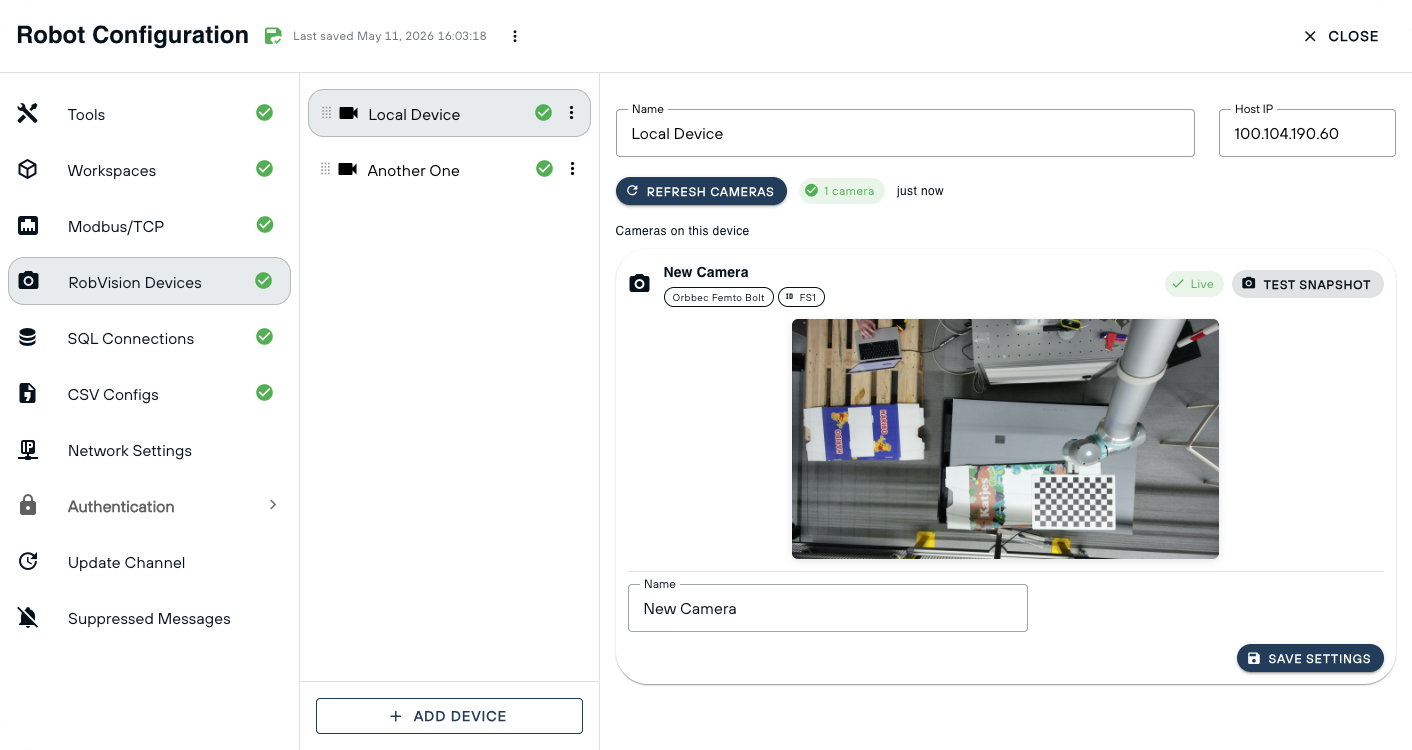Viewport: 1412px width, 750px height.
Task: Expand the Authentication section chevron
Action: 273,505
